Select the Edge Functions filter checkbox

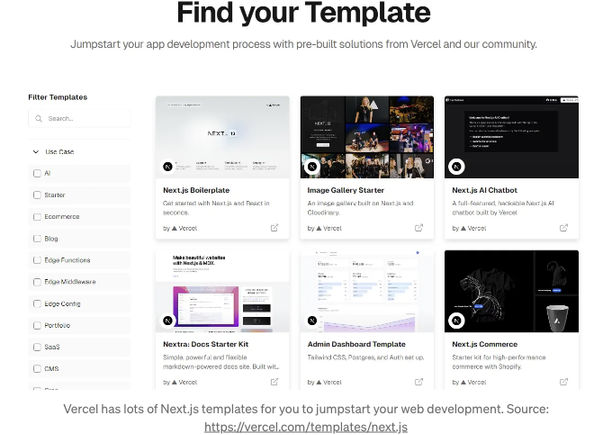pyautogui.click(x=37, y=260)
